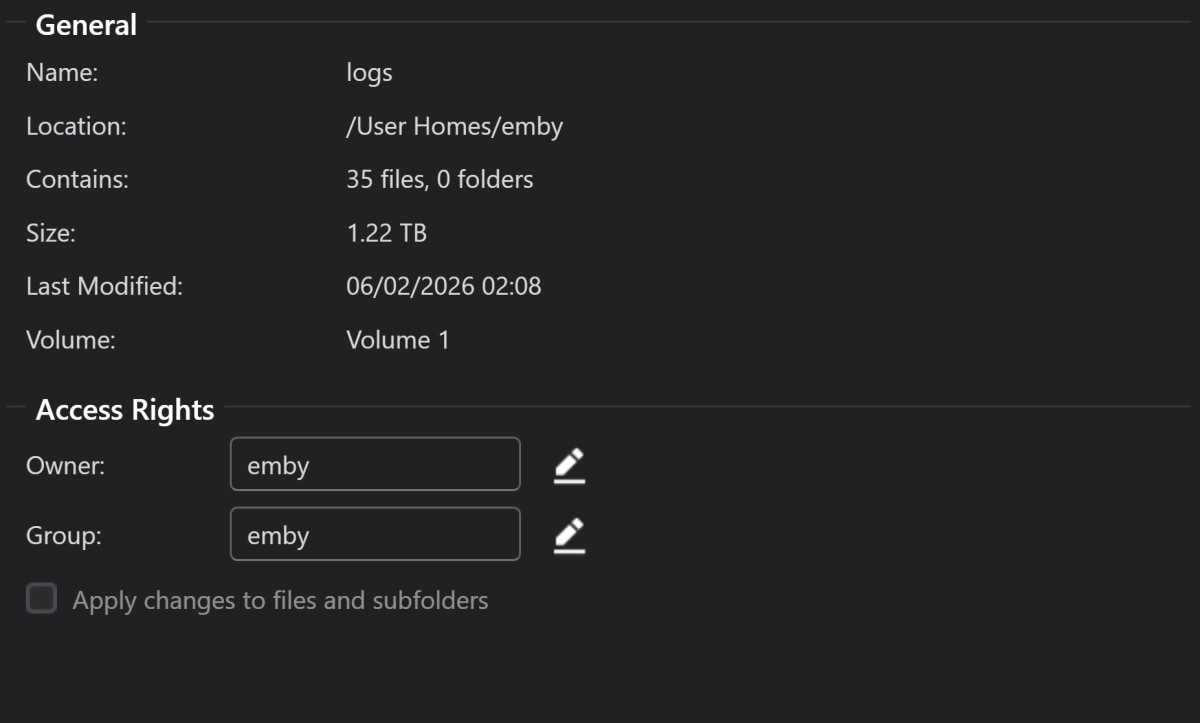Click the "Owner:" label

point(65,466)
